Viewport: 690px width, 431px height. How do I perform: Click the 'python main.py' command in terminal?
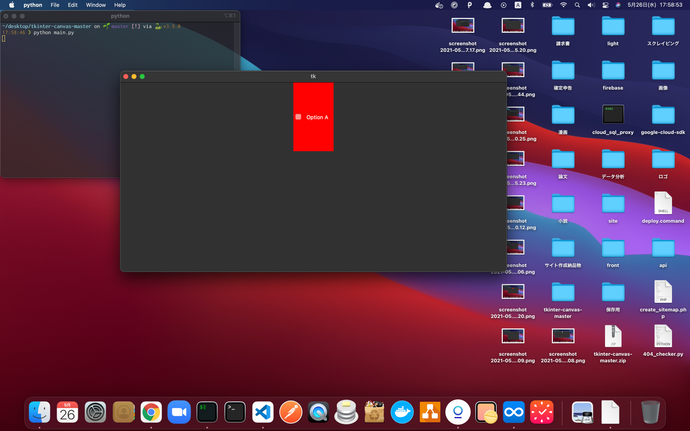click(x=54, y=33)
